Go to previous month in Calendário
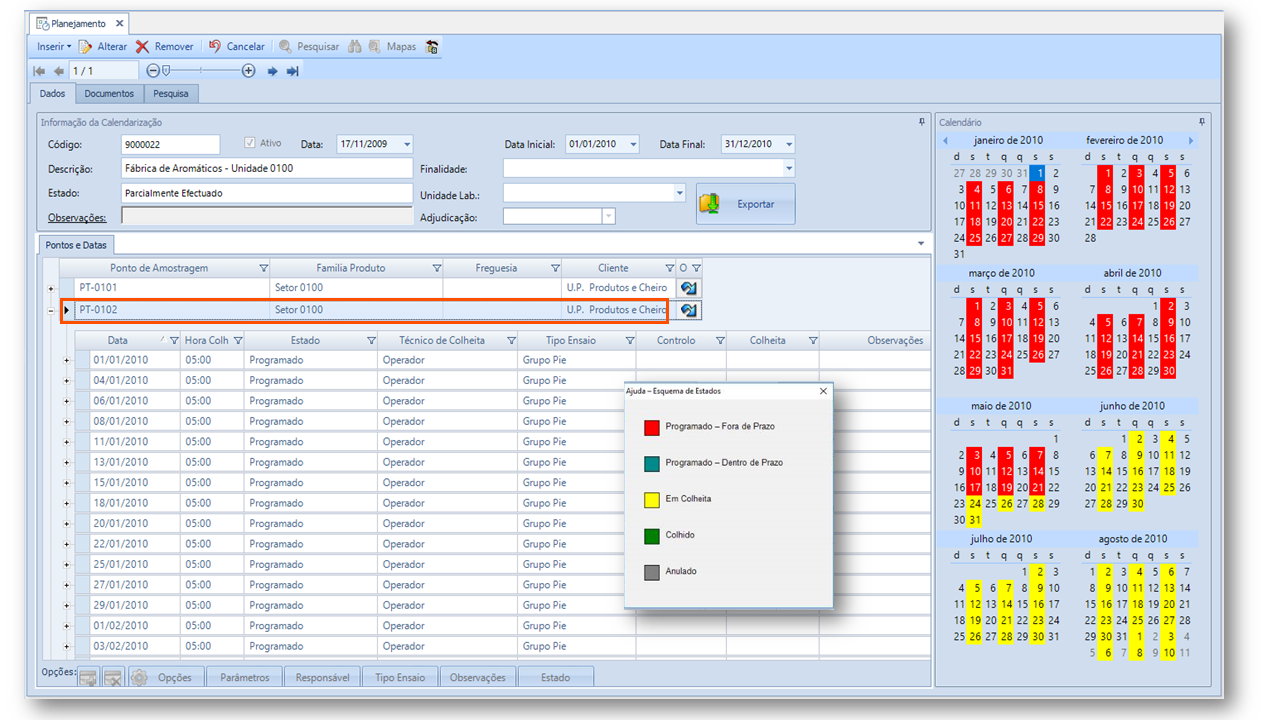Image resolution: width=1280 pixels, height=720 pixels. 946,141
